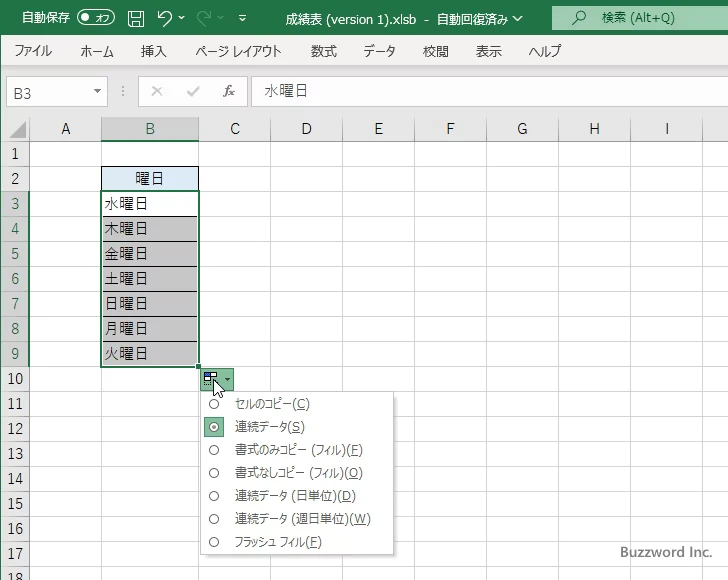Click the Undo arrow icon

click(164, 18)
